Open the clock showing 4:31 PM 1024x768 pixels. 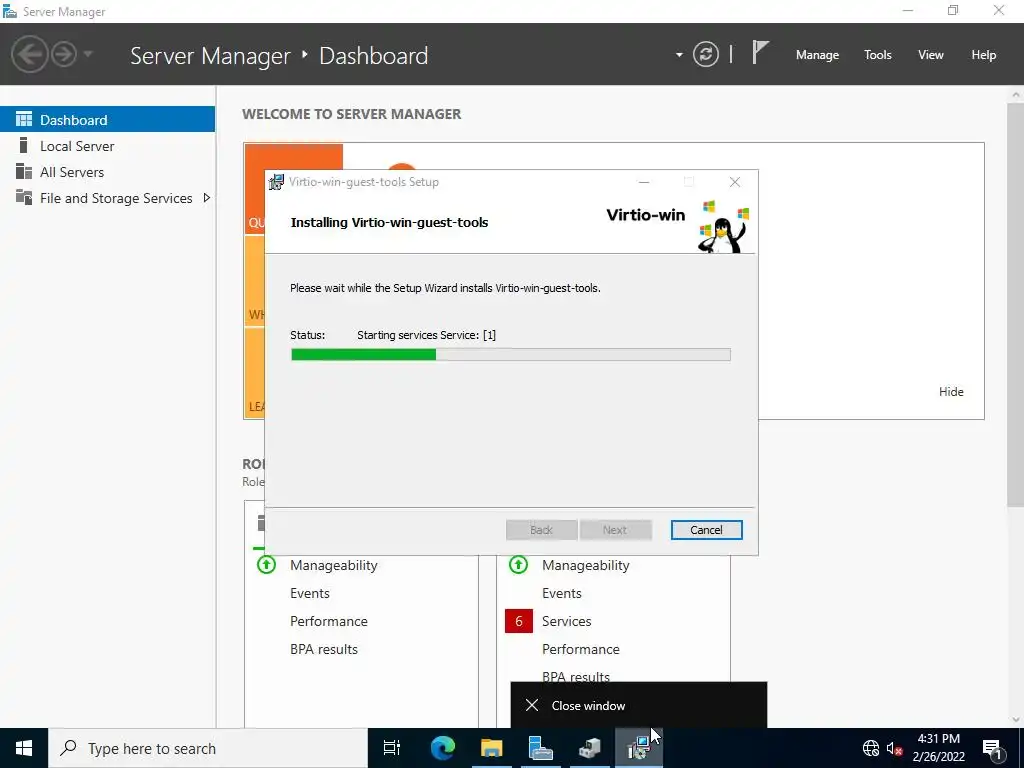tap(938, 748)
